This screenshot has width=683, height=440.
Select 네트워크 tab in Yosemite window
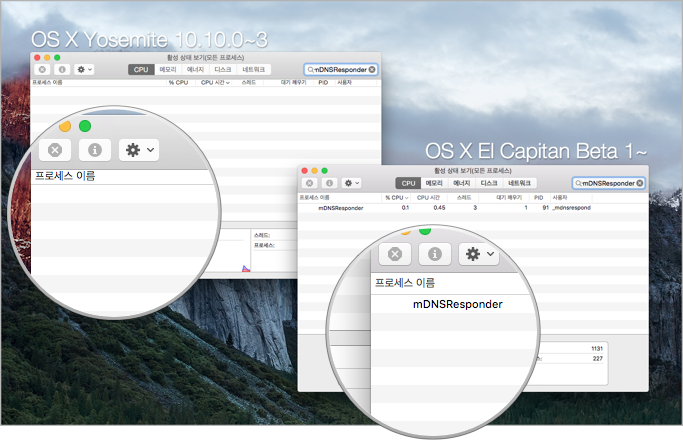(254, 69)
